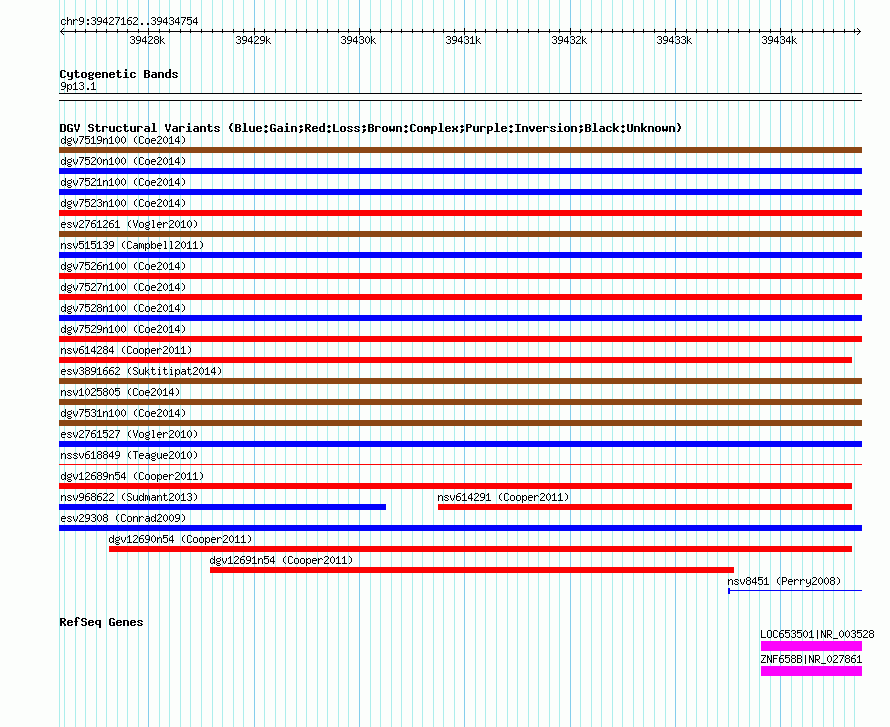Open the esv29308 (Conrad2009) label
890x727 pixels.
point(123,518)
